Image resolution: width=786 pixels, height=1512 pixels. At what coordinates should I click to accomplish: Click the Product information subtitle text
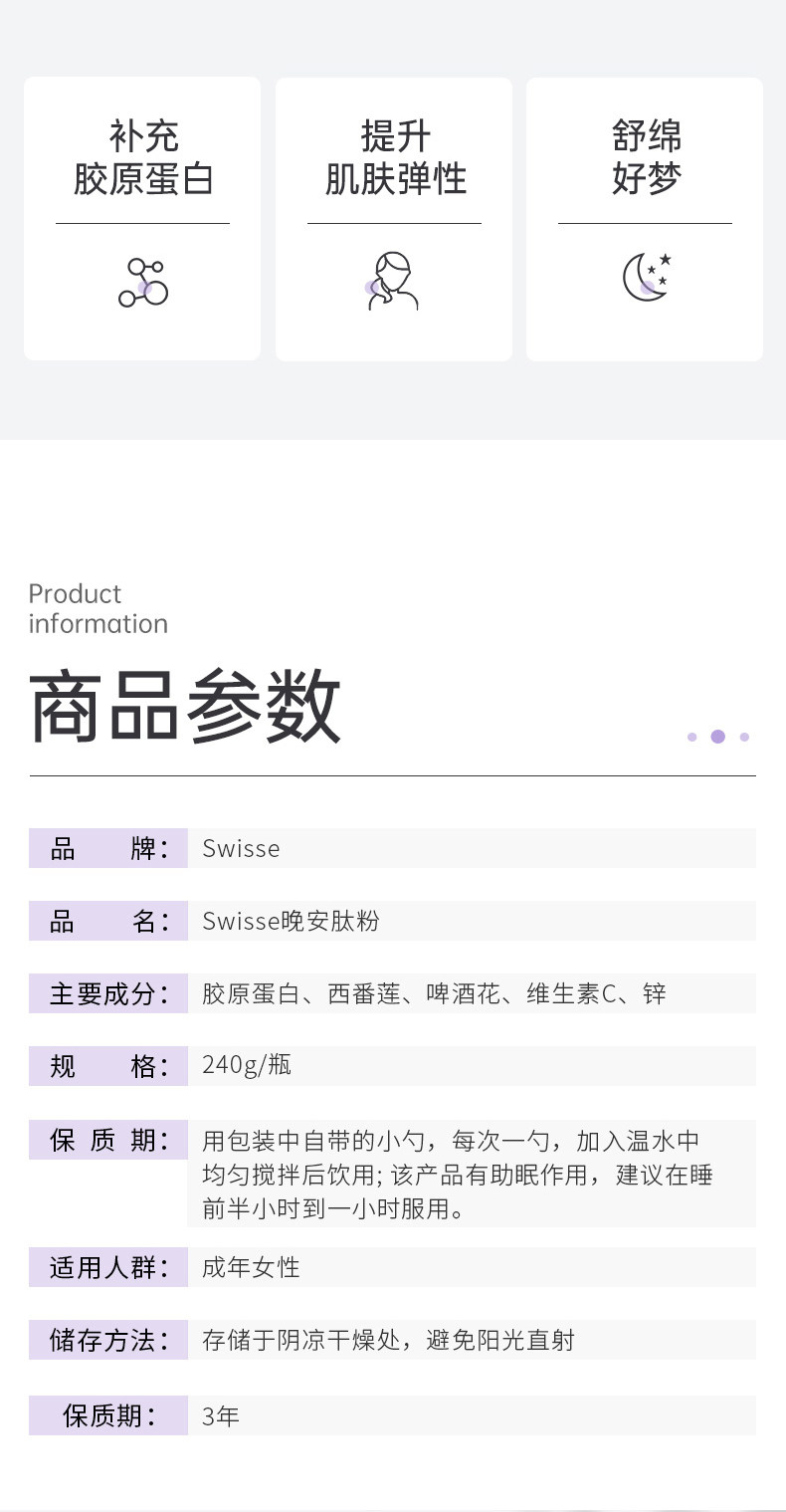tap(98, 608)
